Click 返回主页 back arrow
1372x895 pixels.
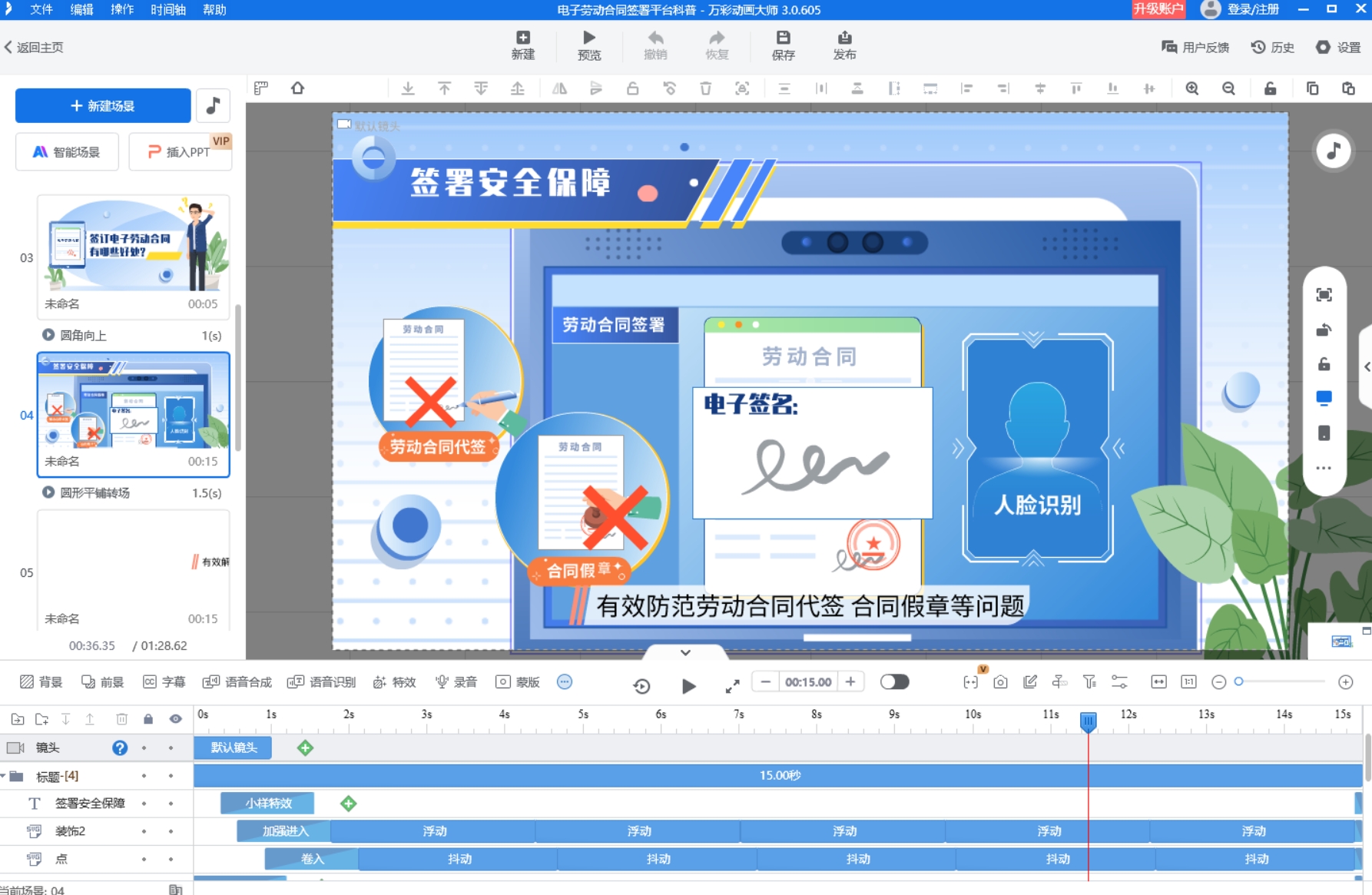34,47
